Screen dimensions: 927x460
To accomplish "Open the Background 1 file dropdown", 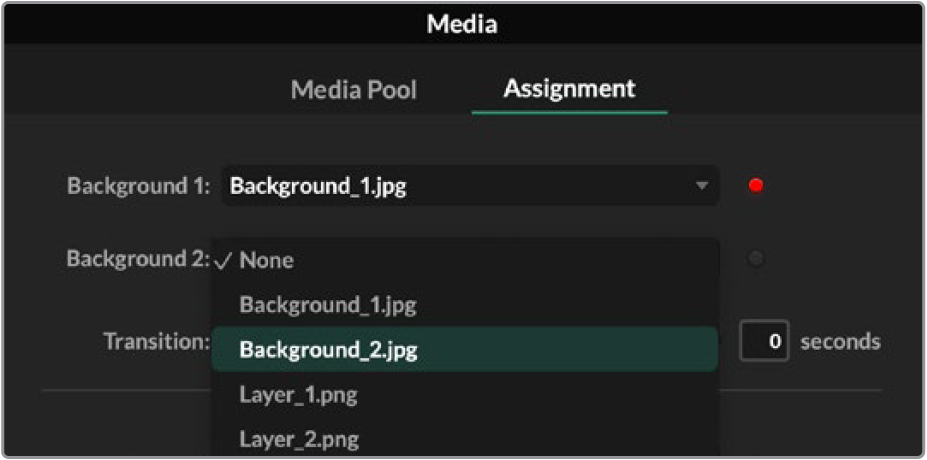I will (460, 186).
